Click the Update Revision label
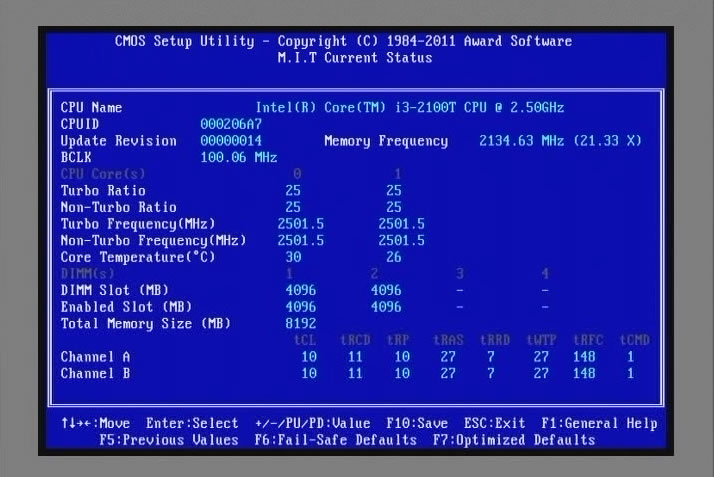Image resolution: width=714 pixels, height=477 pixels. pos(118,141)
